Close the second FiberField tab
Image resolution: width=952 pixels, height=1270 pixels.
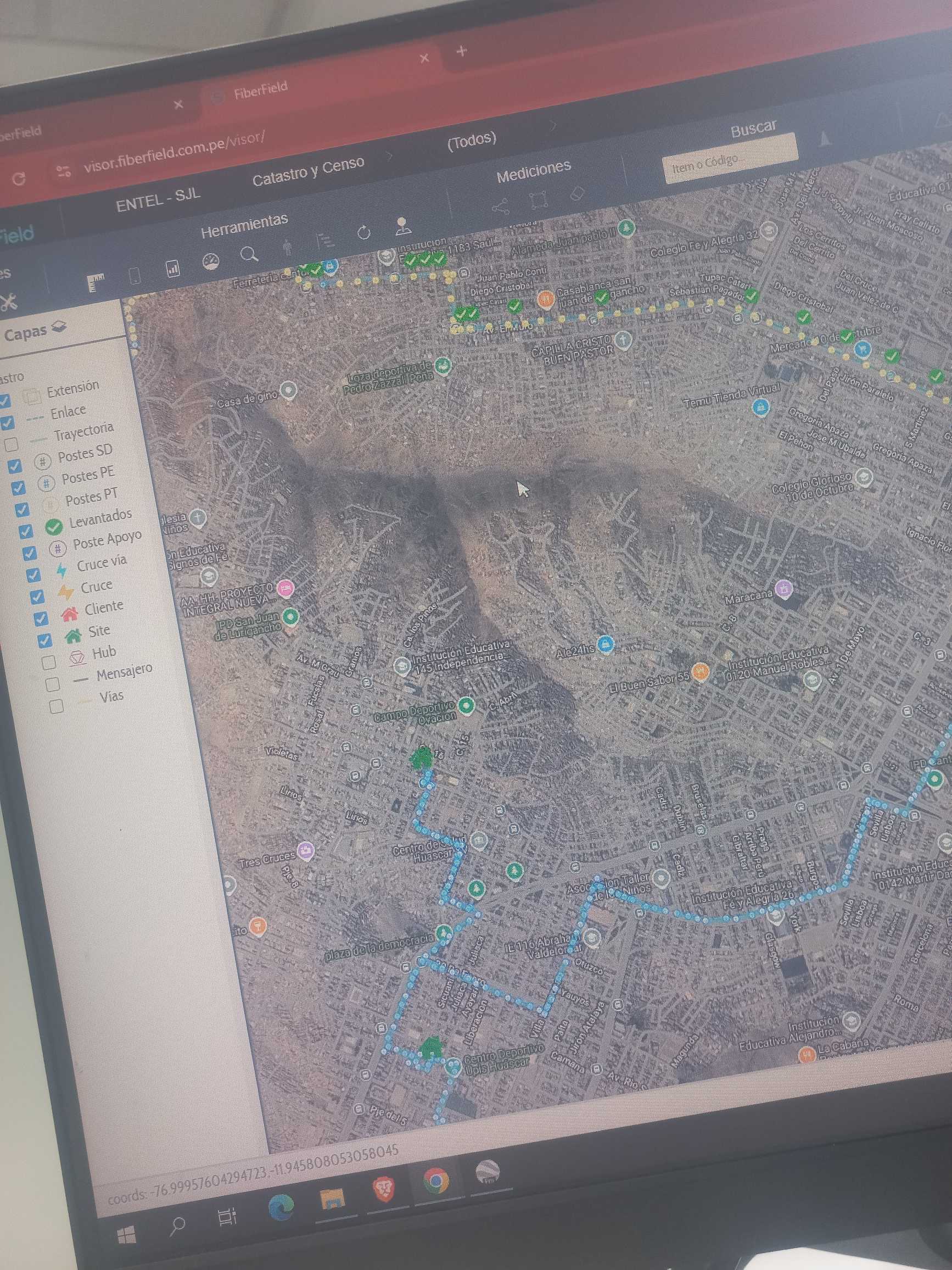click(x=424, y=58)
